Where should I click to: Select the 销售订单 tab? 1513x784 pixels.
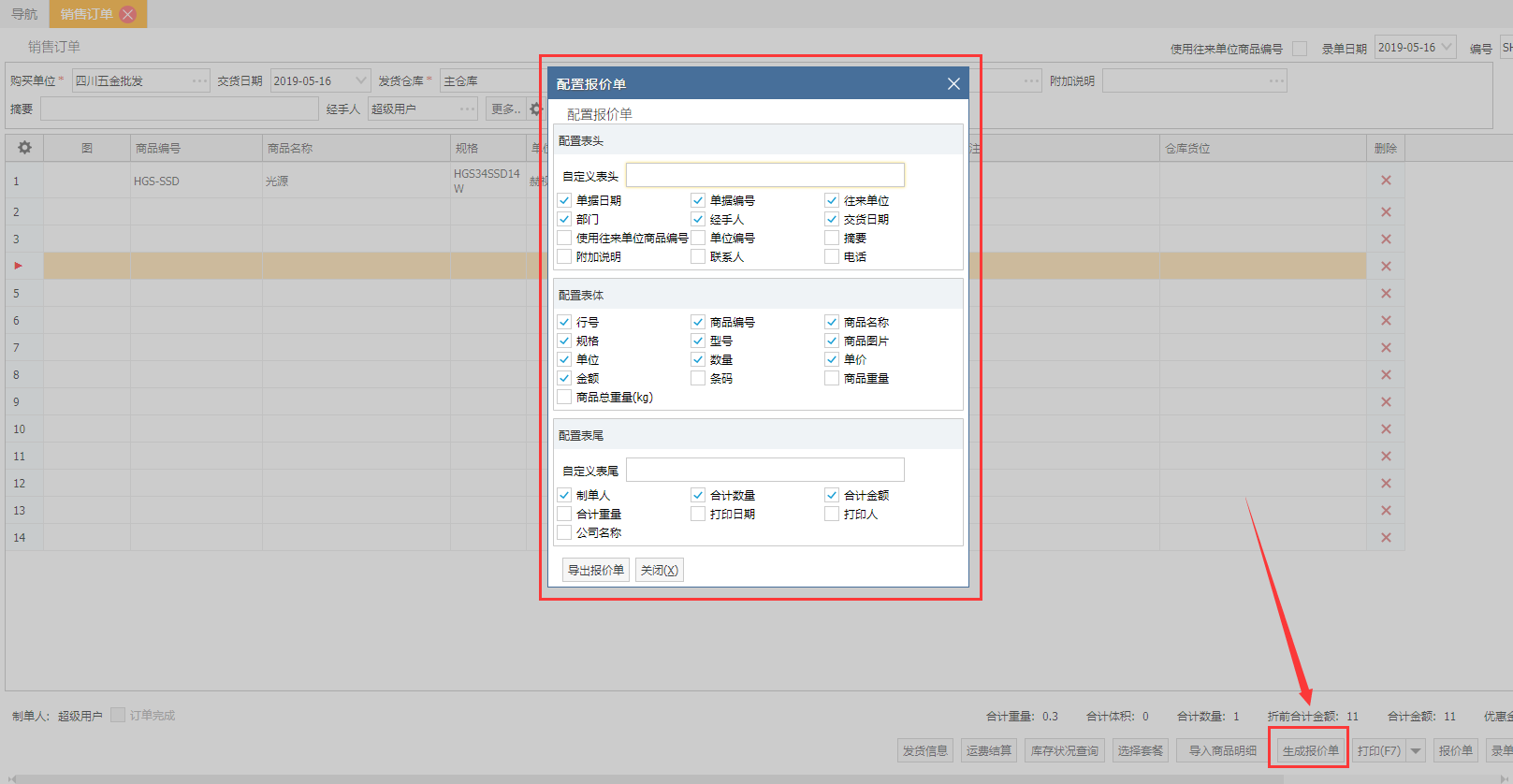point(87,14)
